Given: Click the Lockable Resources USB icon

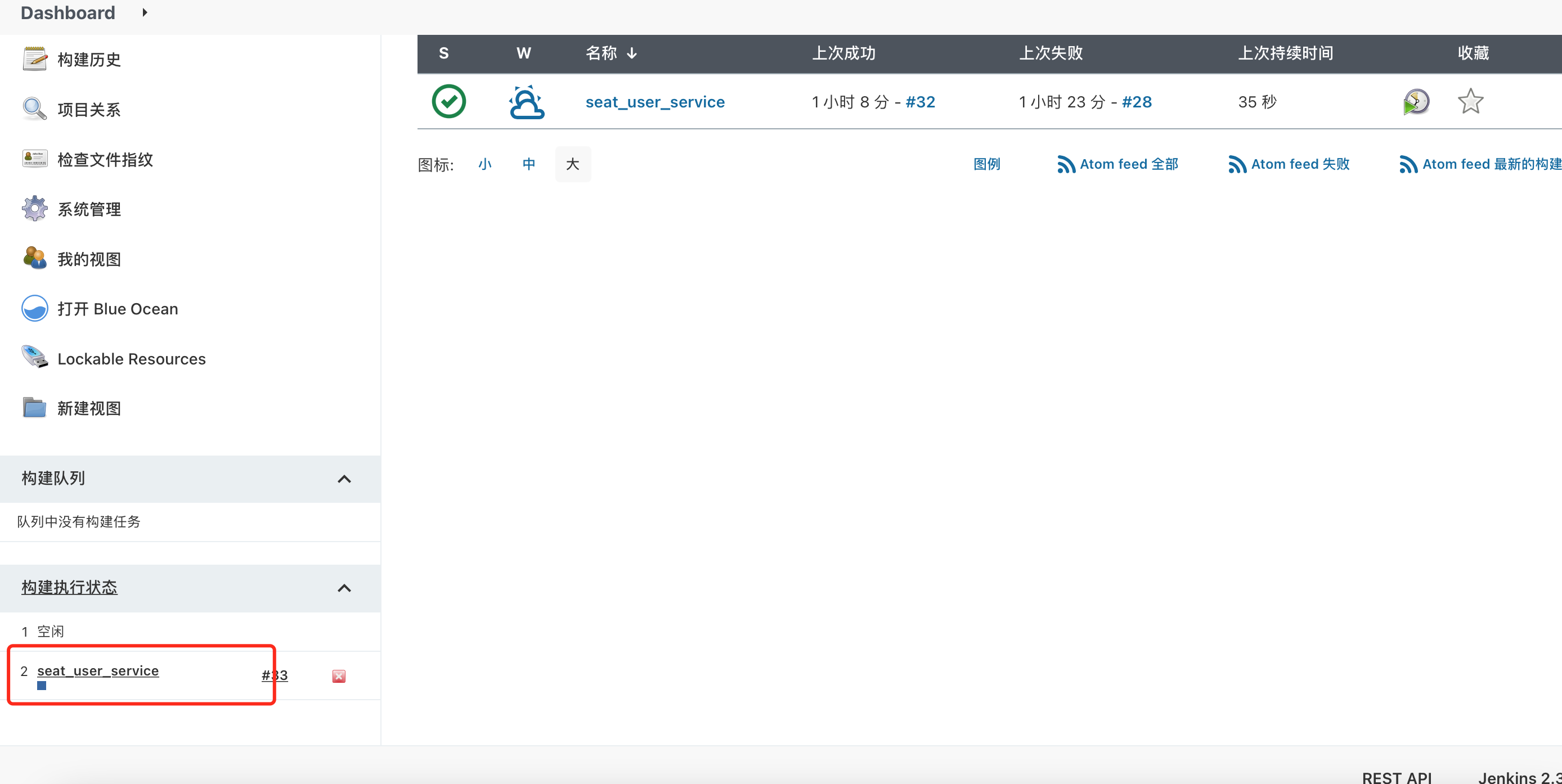Looking at the screenshot, I should (34, 358).
